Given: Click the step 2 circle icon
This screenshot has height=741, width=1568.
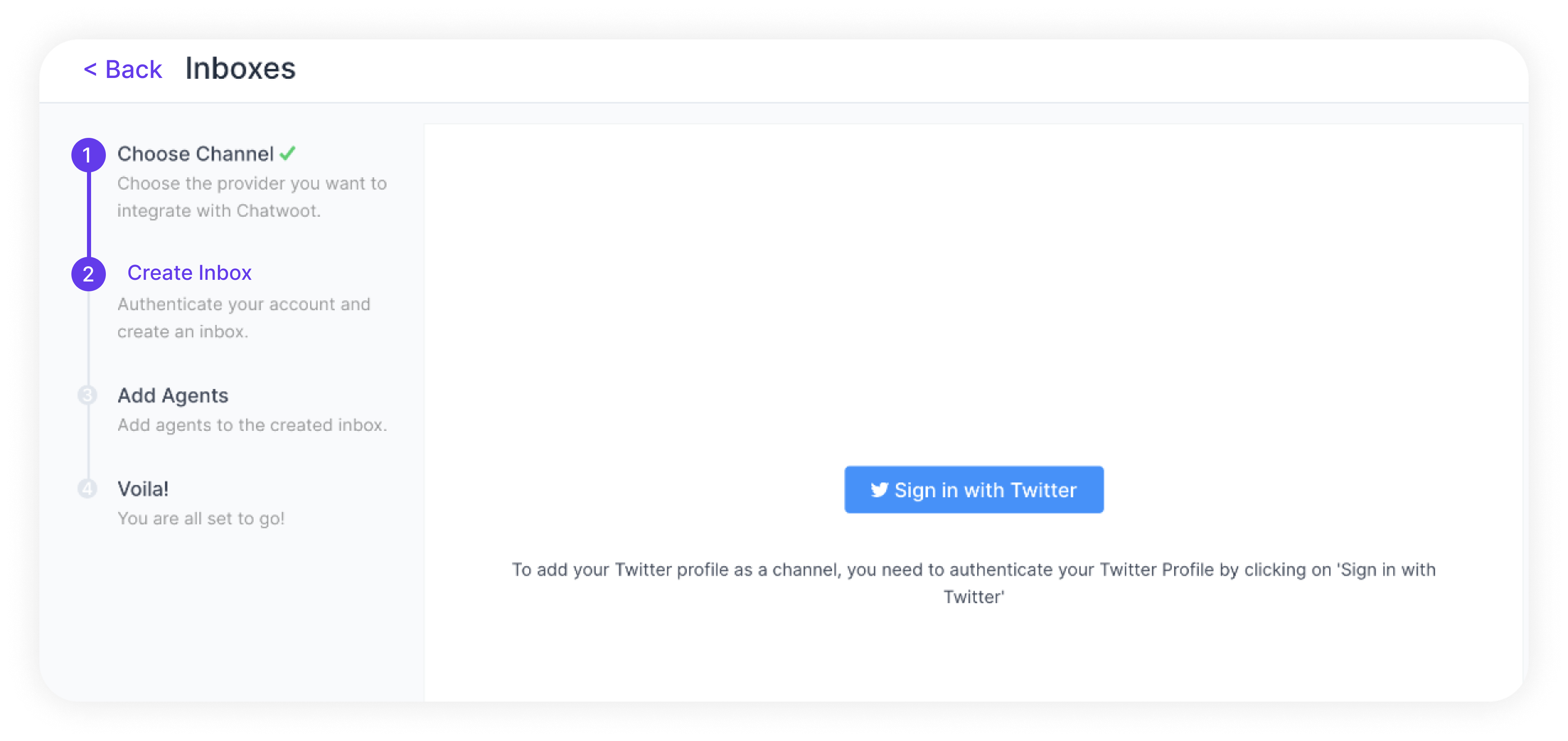Looking at the screenshot, I should [88, 274].
